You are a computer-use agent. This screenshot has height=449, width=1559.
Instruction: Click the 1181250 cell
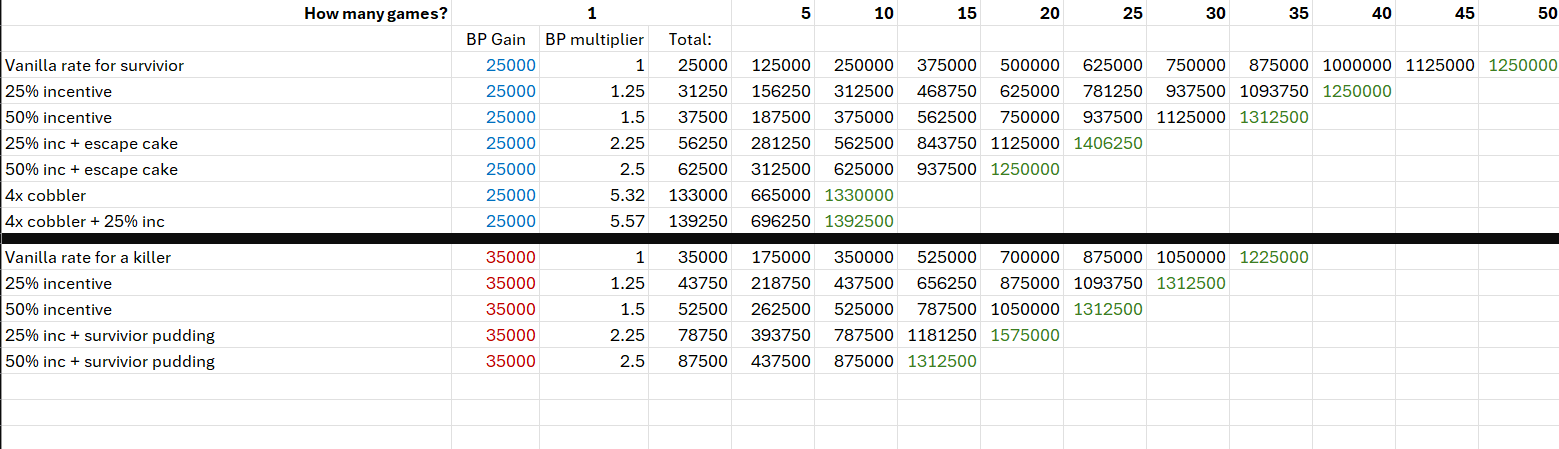(939, 335)
